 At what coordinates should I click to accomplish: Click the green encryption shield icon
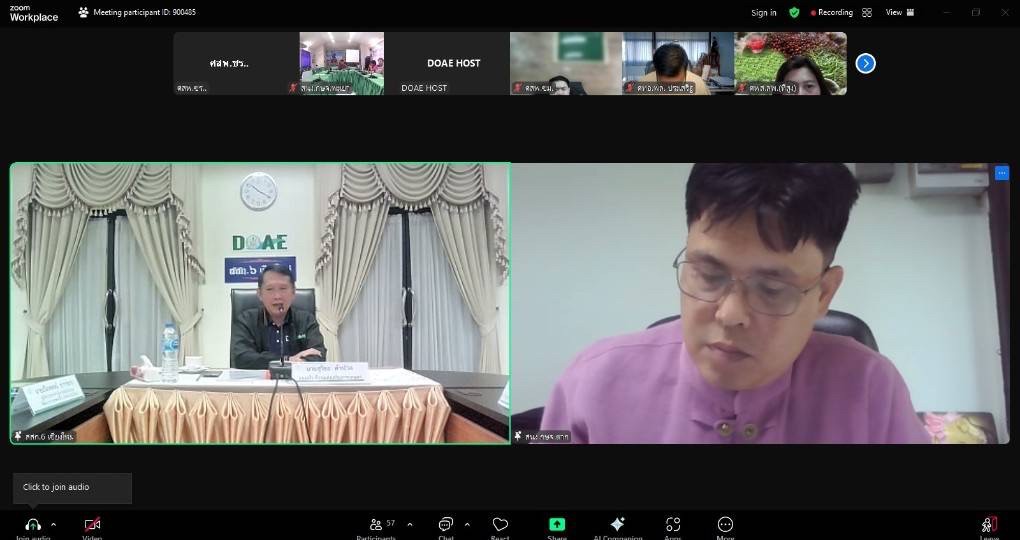coord(794,13)
